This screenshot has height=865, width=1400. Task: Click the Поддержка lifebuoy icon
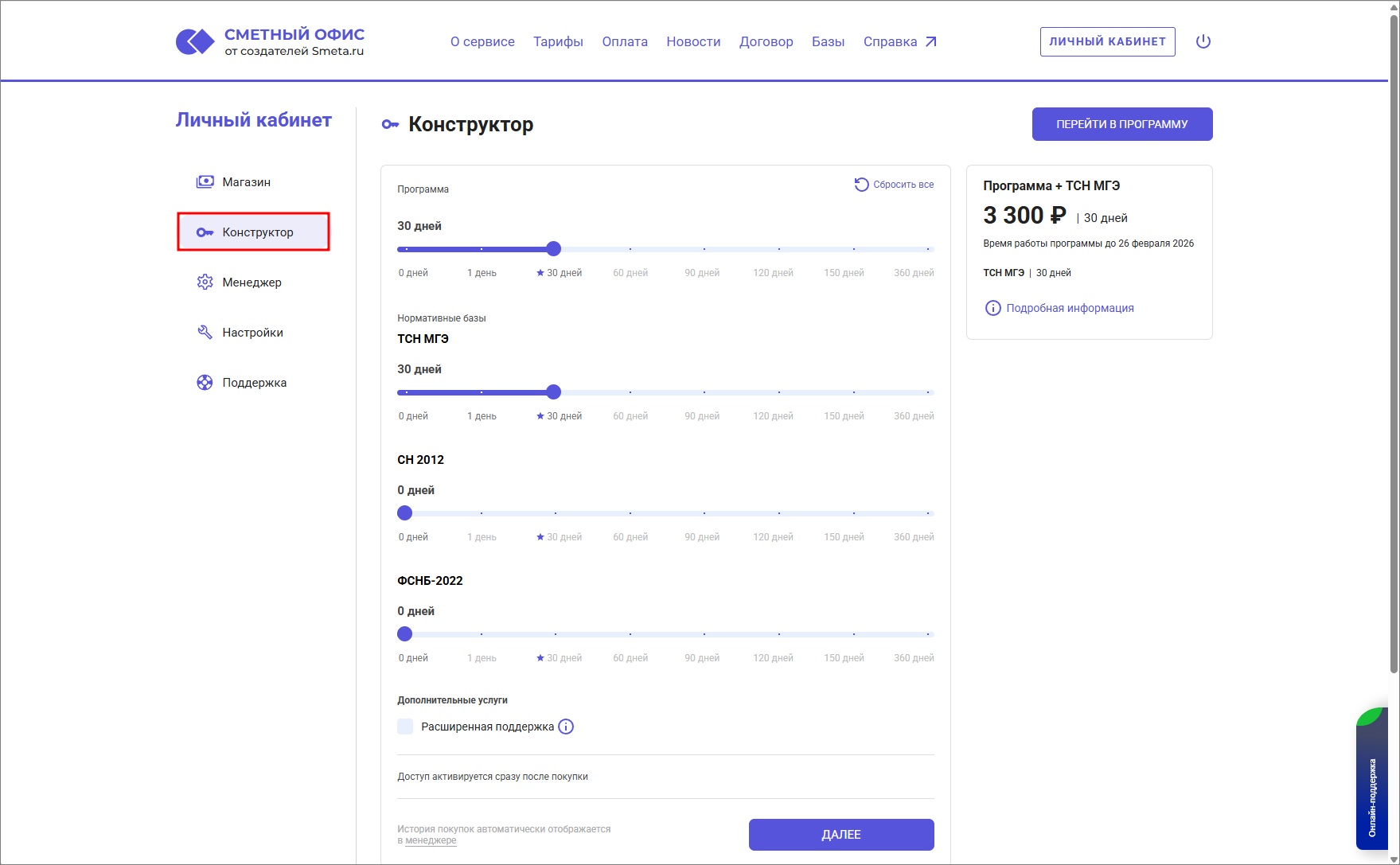[x=205, y=383]
